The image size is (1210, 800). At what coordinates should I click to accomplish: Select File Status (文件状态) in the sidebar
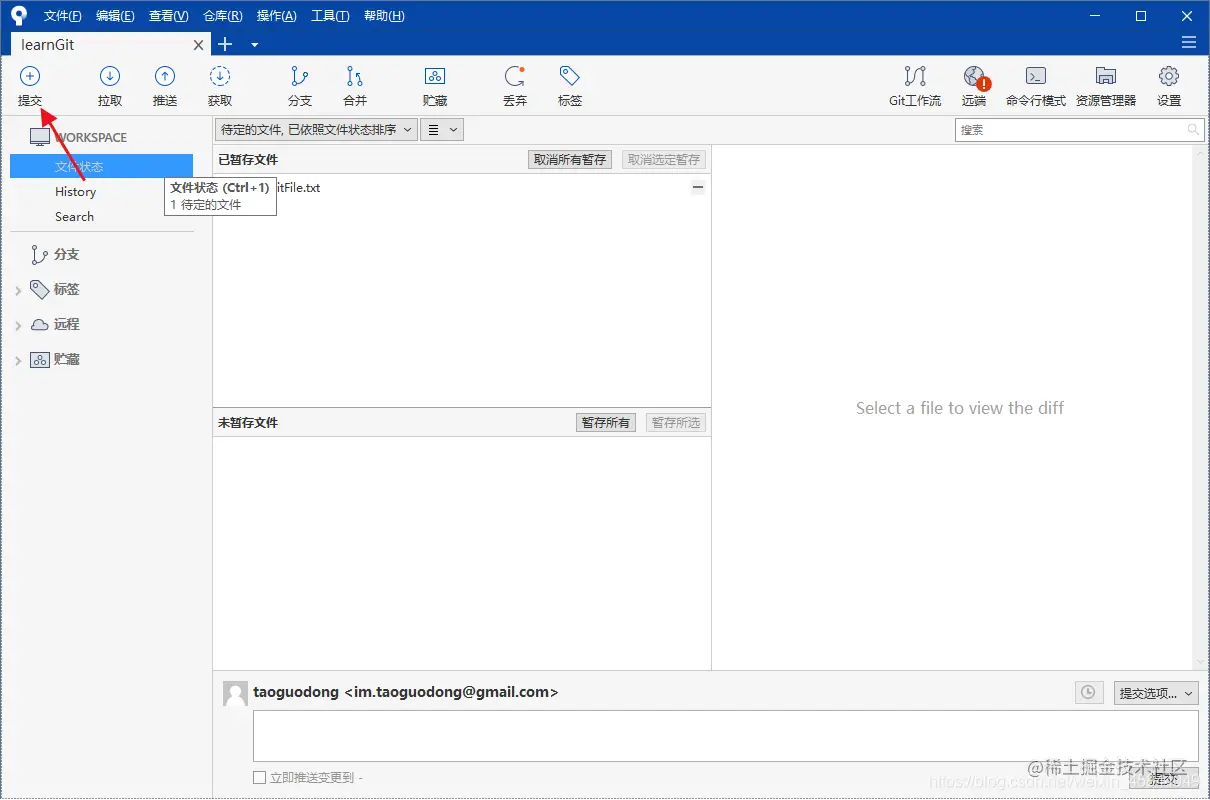tap(101, 166)
